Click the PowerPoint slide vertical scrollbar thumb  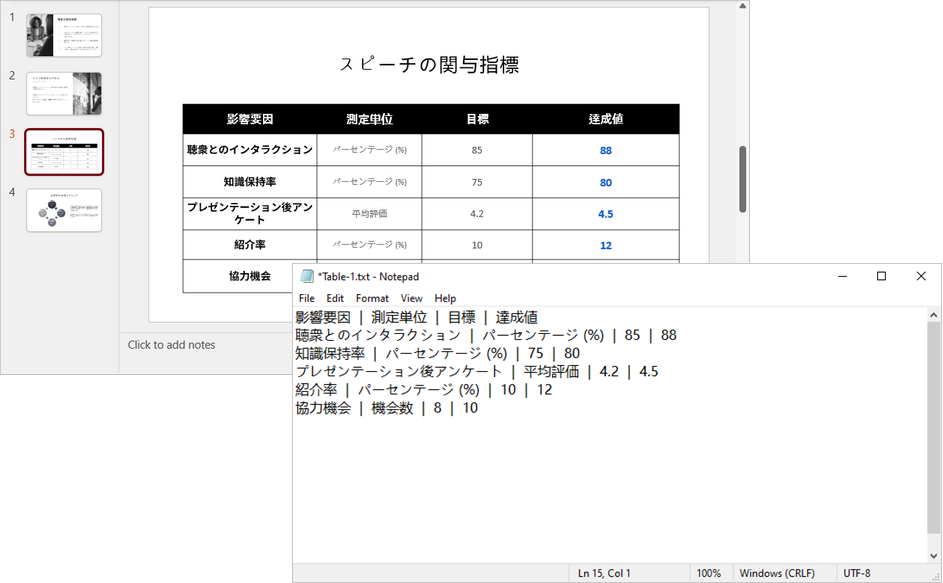(x=743, y=179)
